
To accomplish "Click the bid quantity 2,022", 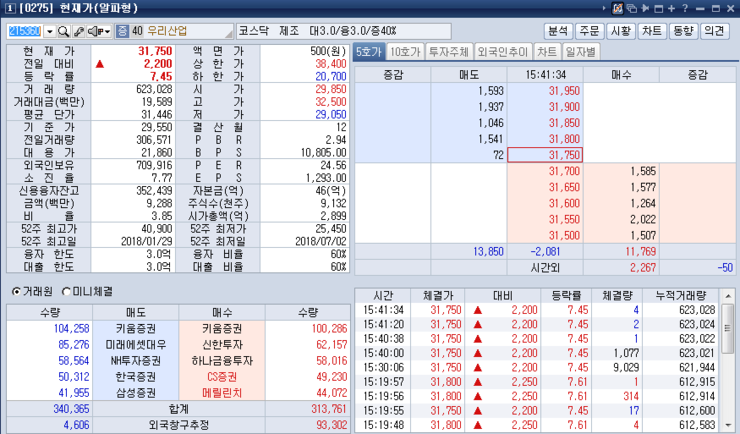I will [x=643, y=219].
